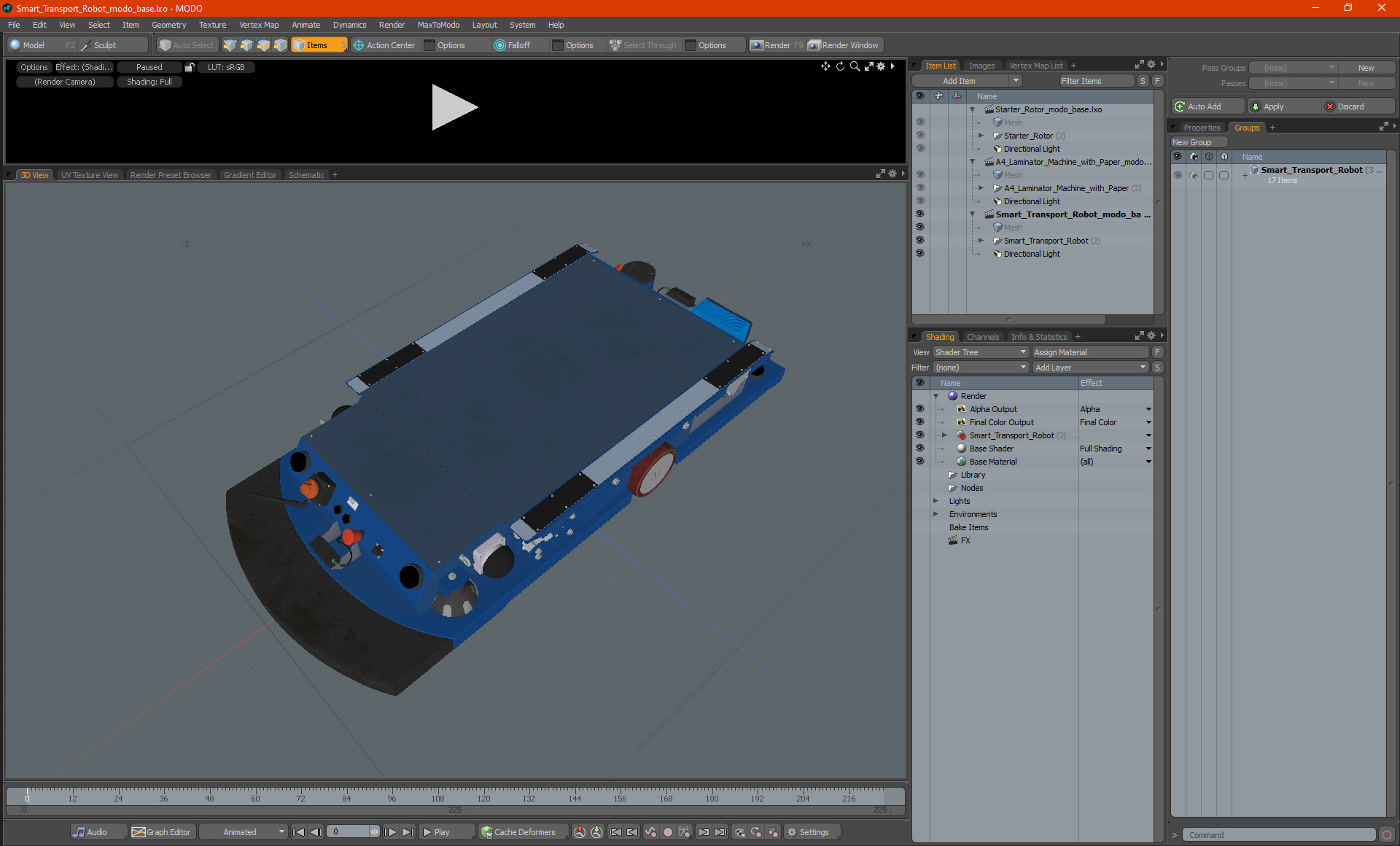Open the Animated keying mode dropdown
Screen dimensions: 1400x846
tap(244, 832)
